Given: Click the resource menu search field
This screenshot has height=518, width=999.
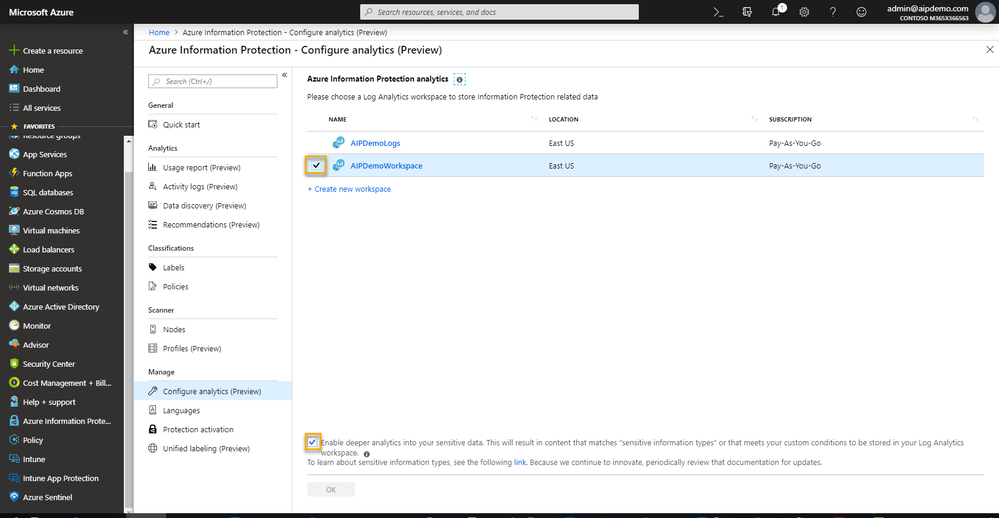Looking at the screenshot, I should tap(213, 82).
